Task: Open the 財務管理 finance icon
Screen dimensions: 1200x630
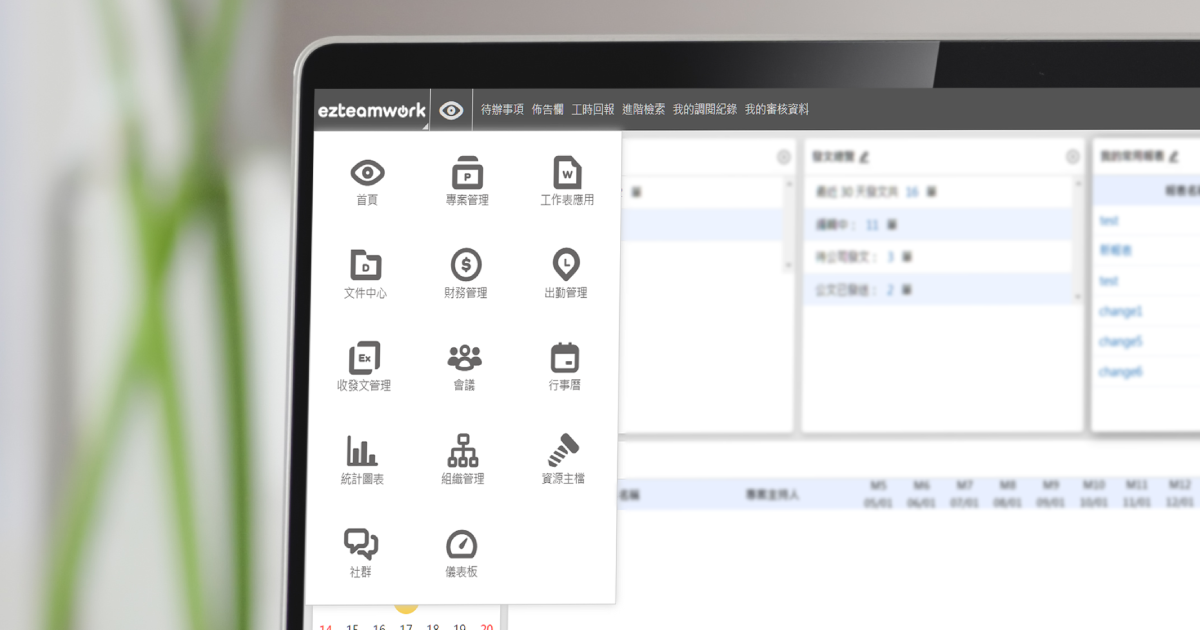Action: tap(466, 265)
